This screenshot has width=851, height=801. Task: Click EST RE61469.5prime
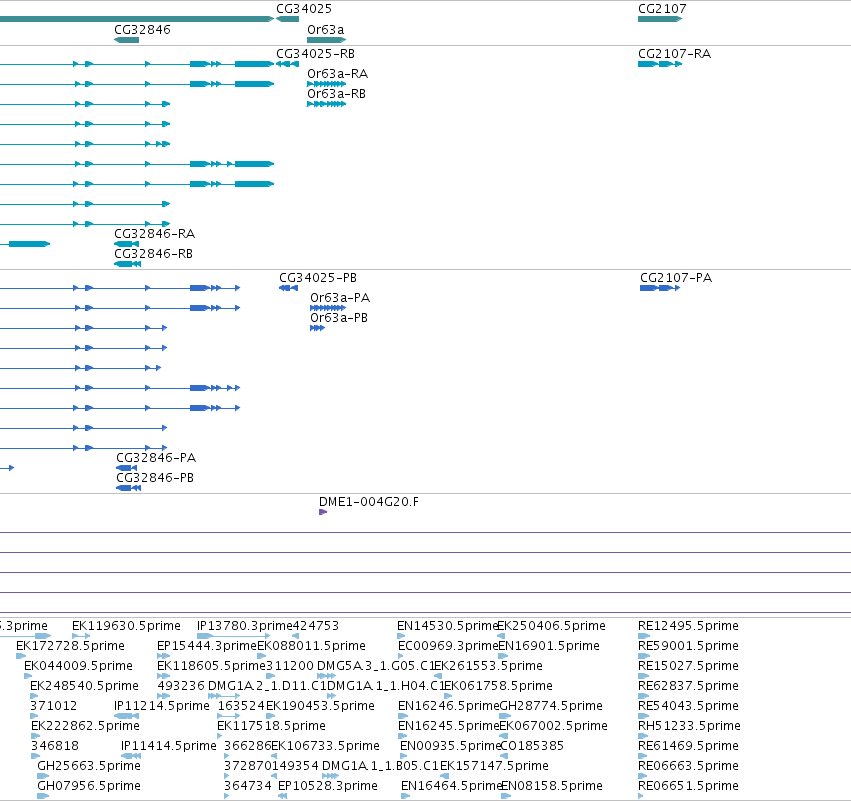[x=688, y=746]
